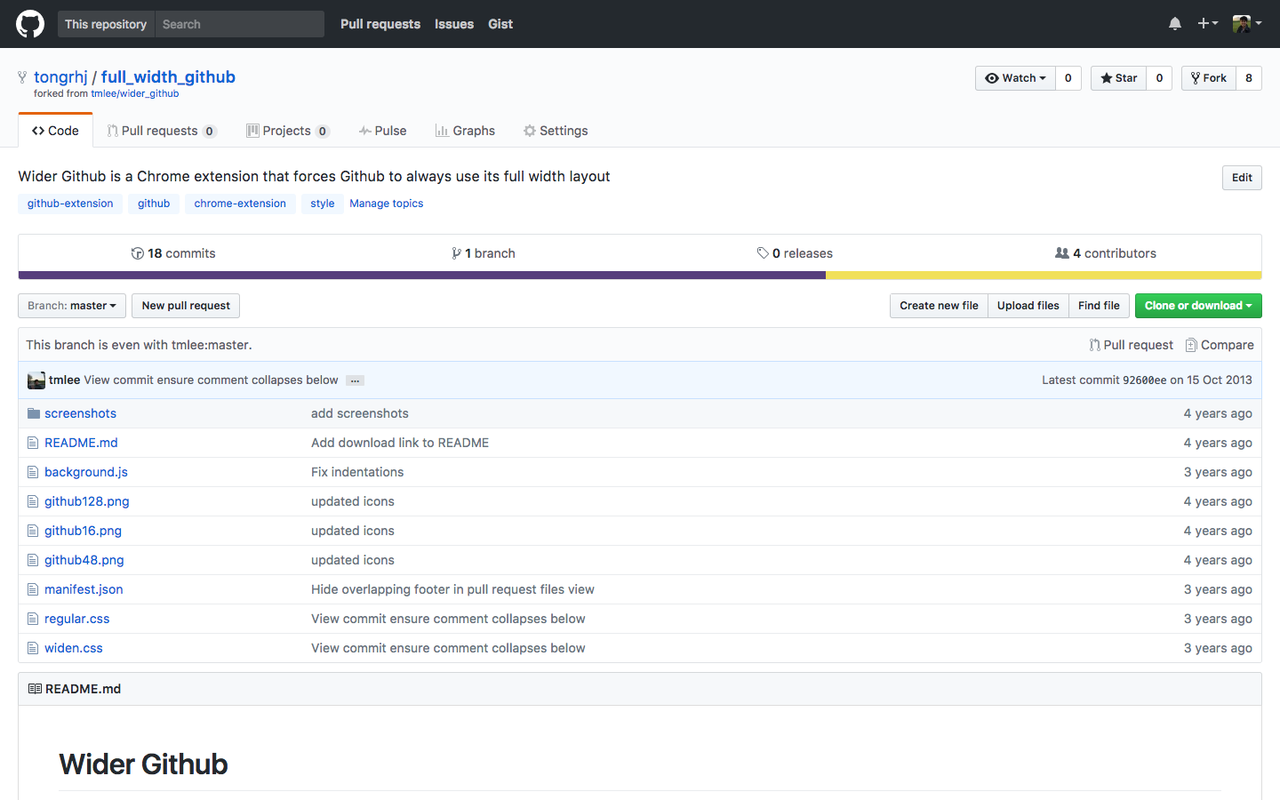Click the Pull request icon in branch bar
This screenshot has height=800, width=1280.
1094,345
